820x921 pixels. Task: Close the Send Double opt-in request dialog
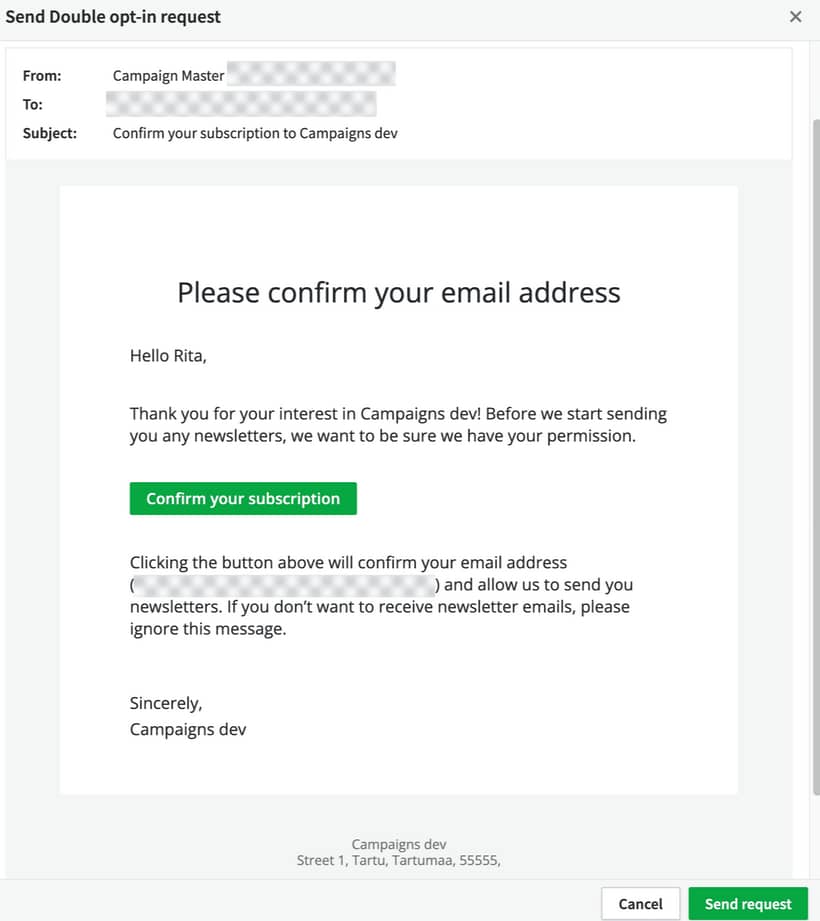pos(795,16)
